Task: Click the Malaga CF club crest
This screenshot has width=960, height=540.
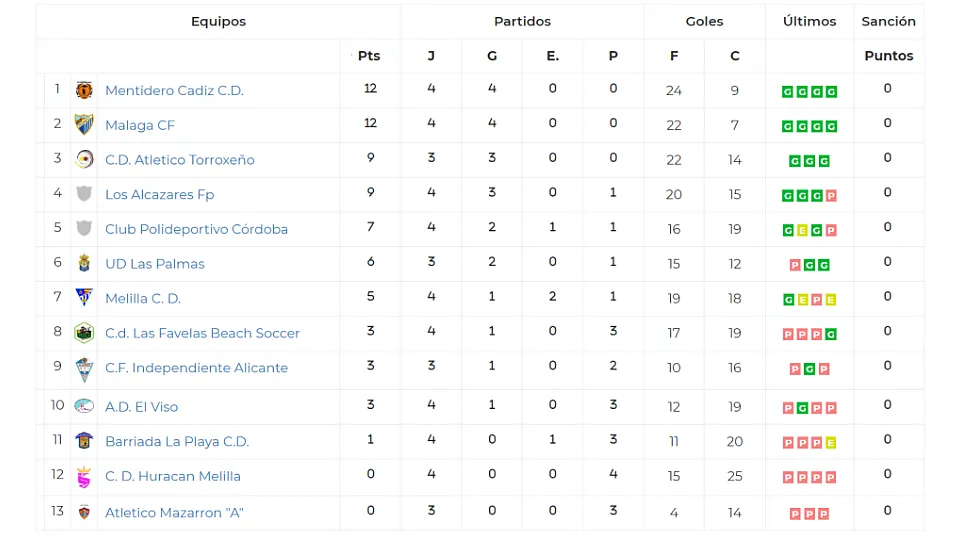Action: pyautogui.click(x=84, y=124)
